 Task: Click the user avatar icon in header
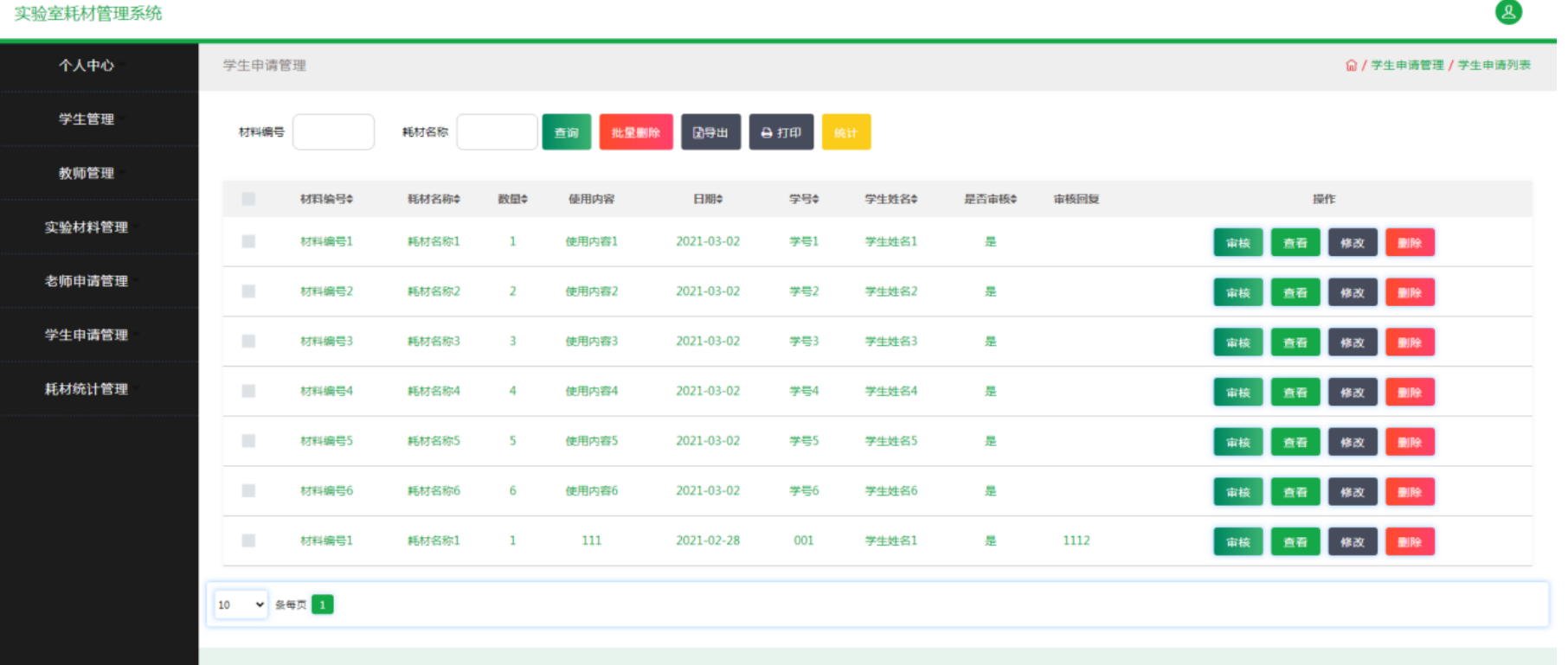[1508, 12]
